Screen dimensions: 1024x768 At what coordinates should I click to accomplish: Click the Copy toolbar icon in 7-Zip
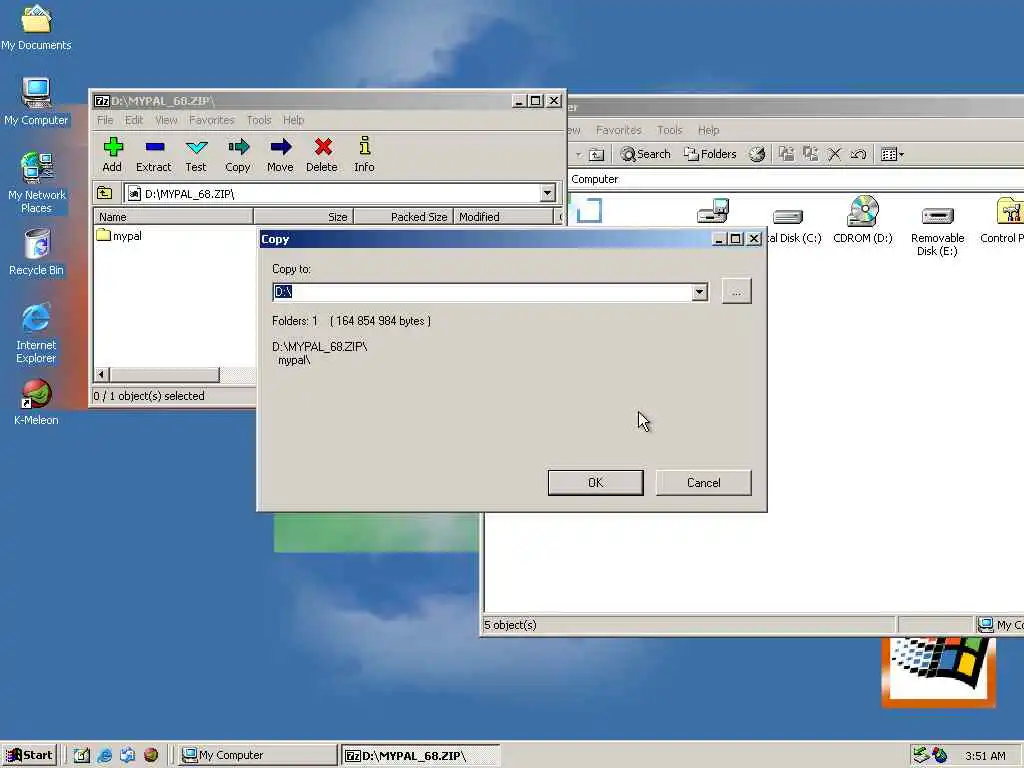(x=238, y=155)
